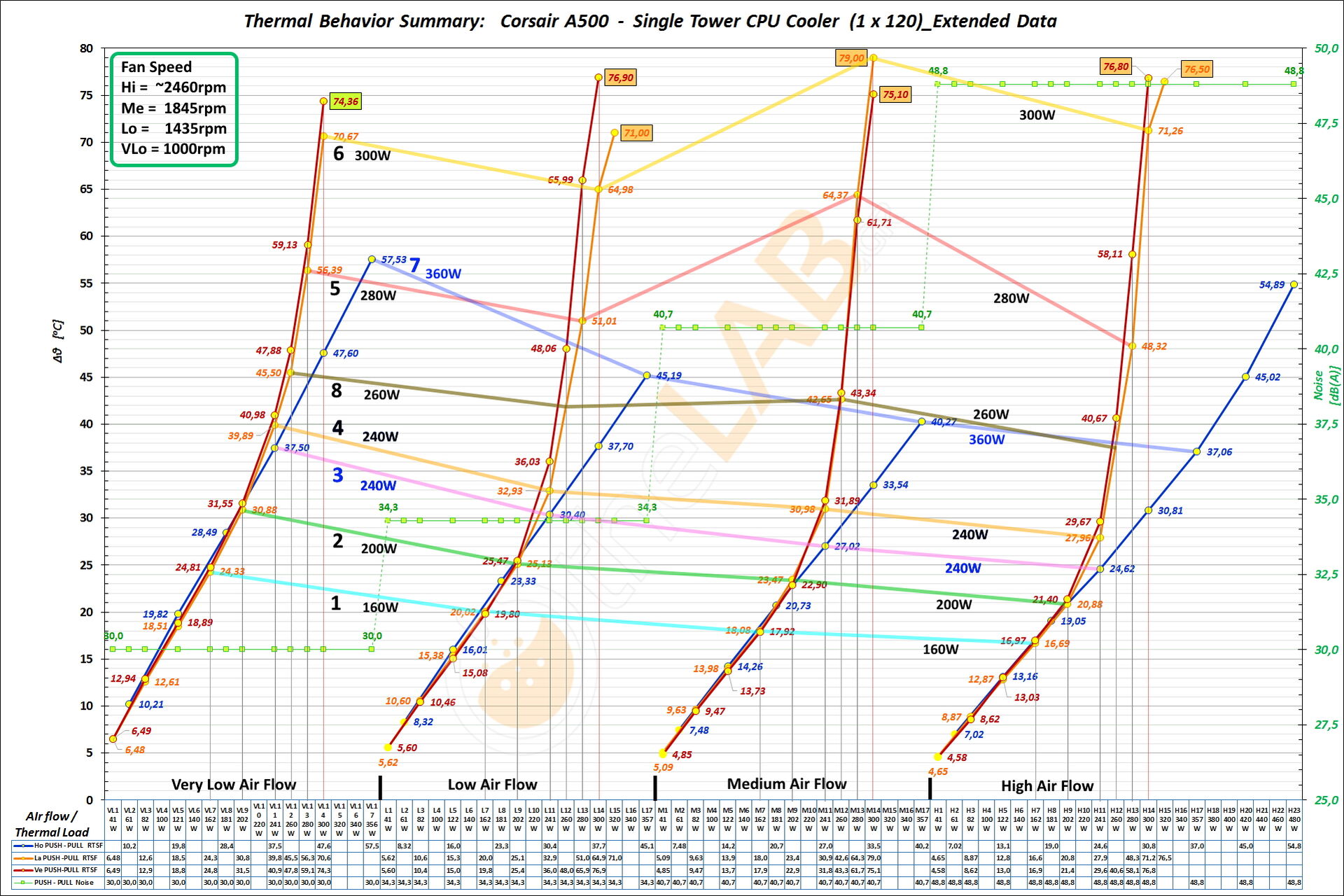The height and width of the screenshot is (896, 1344).
Task: Click the 25,0 tick on right axis
Action: pos(1326,799)
